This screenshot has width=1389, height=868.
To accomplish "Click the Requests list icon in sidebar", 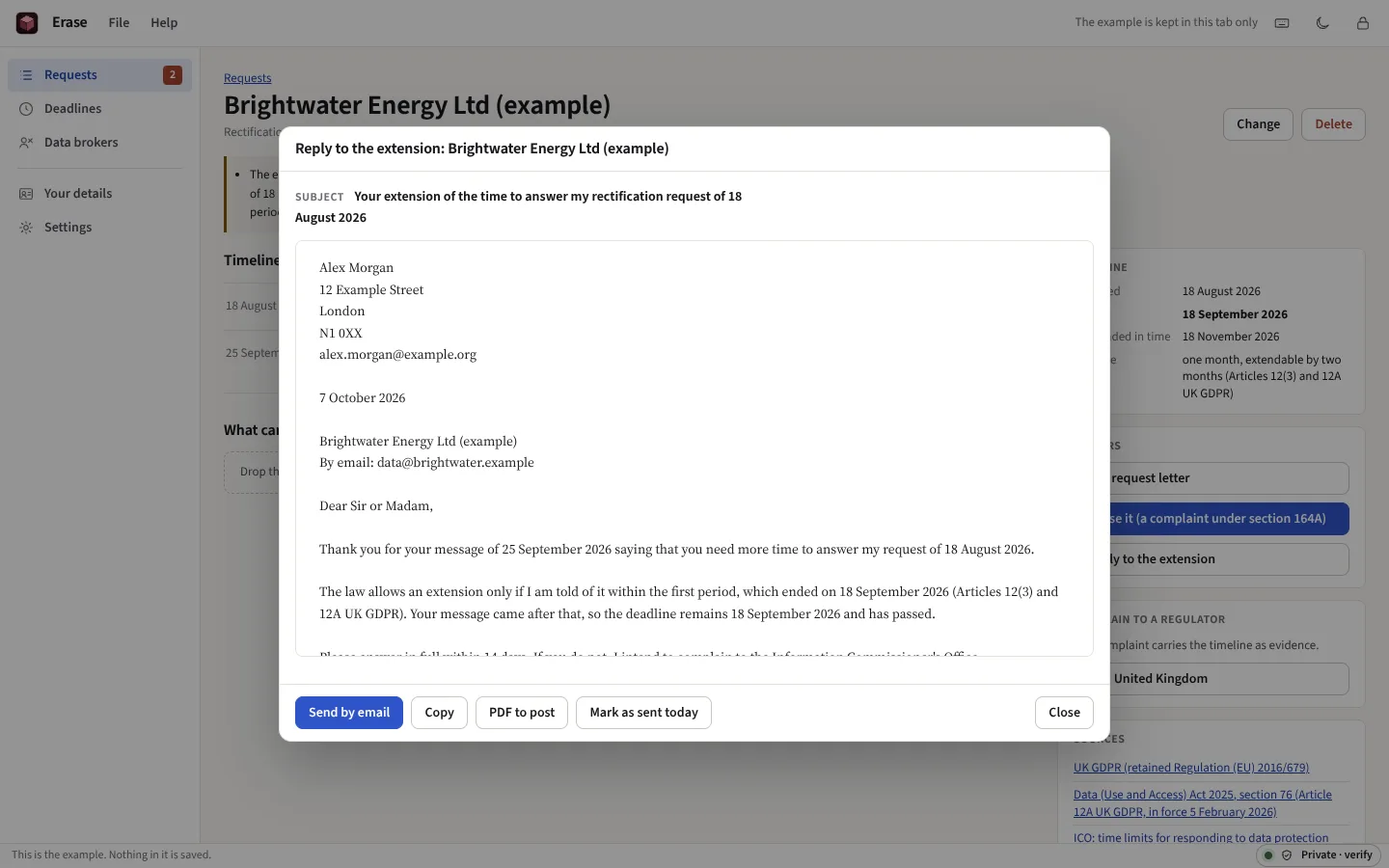I will (x=27, y=75).
